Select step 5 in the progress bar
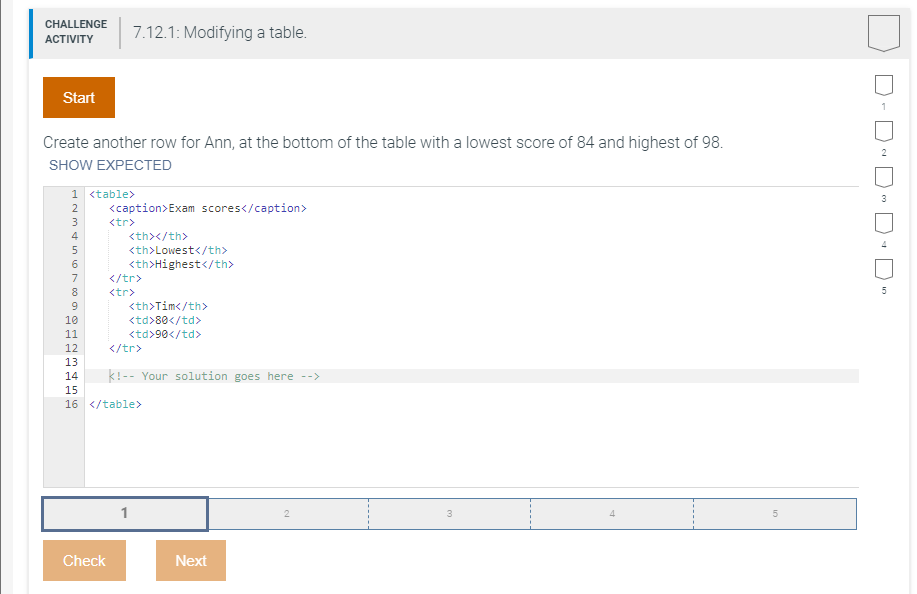 pos(774,513)
